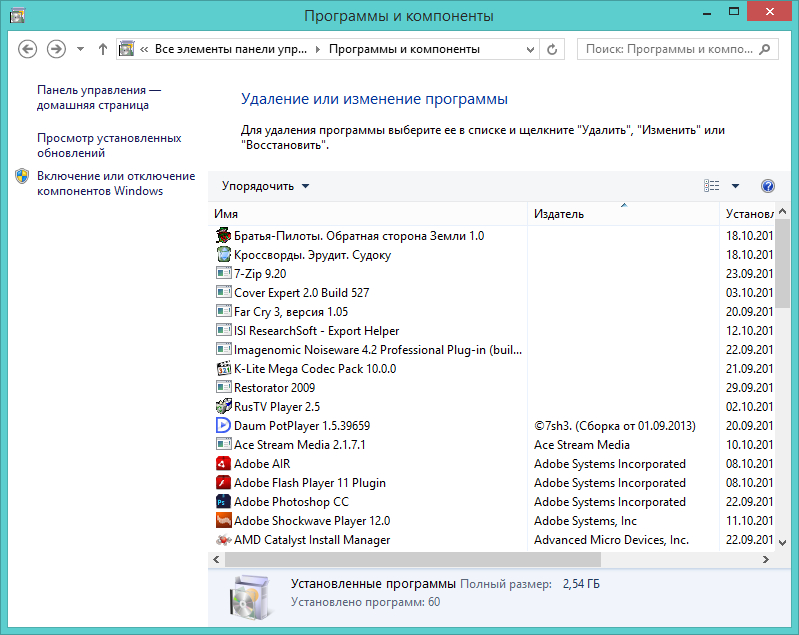799x635 pixels.
Task: Click the Control Panel icon in address bar
Action: (126, 49)
